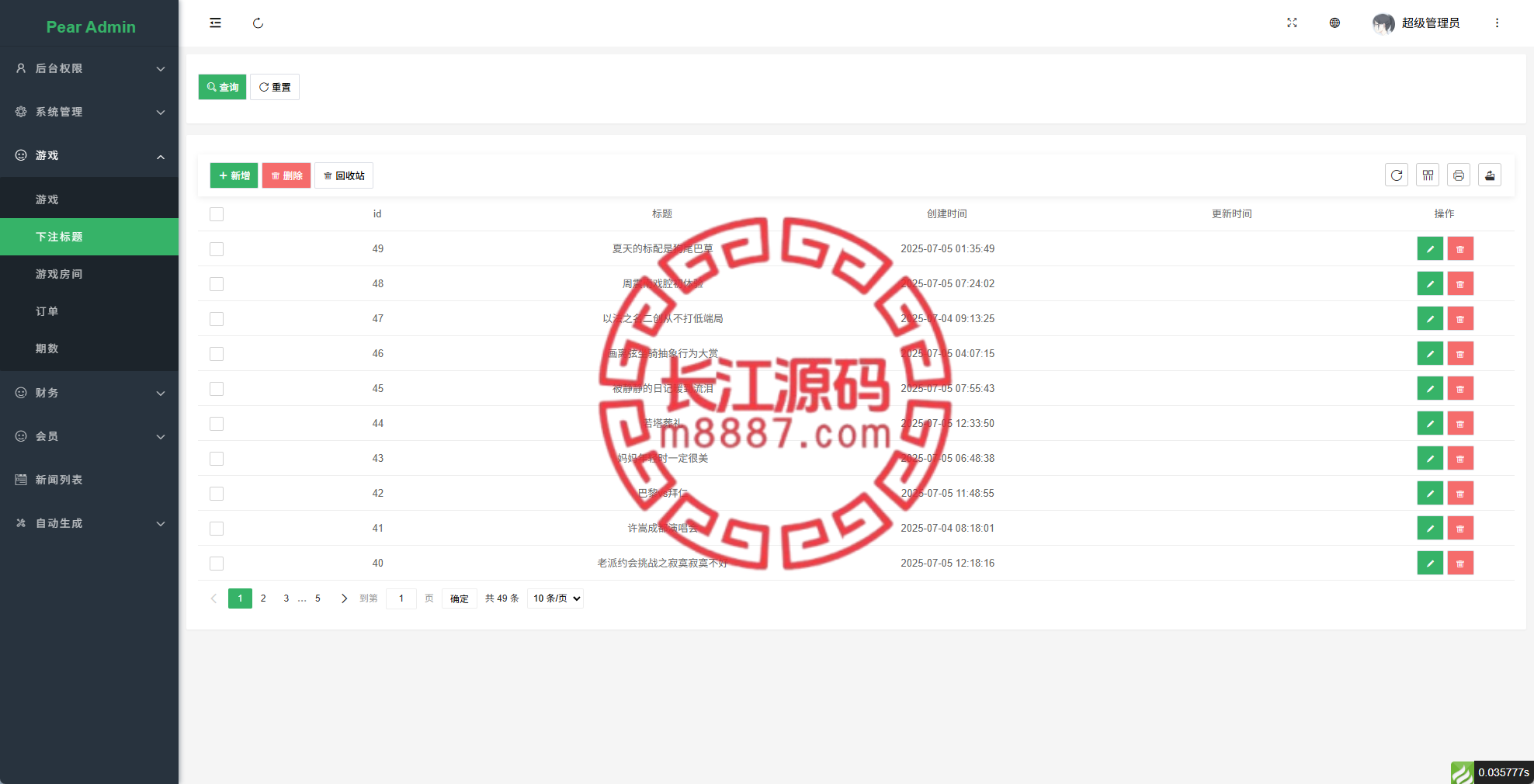
Task: Check the checkbox for row id 47
Action: (217, 319)
